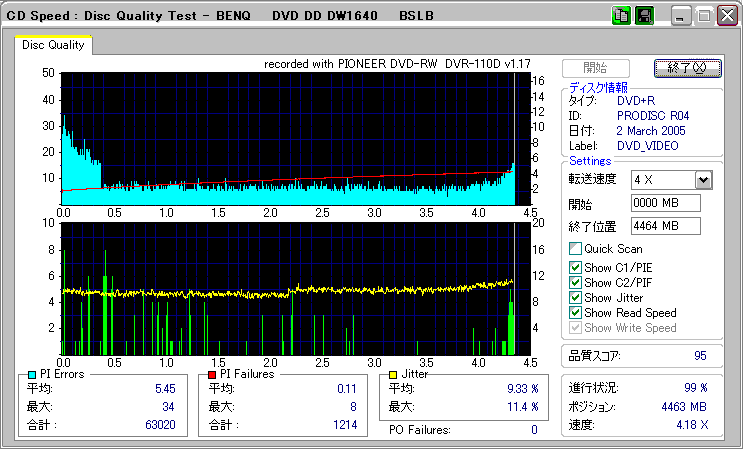The image size is (743, 449).
Task: Click the green floppy disk save icon
Action: (x=644, y=15)
